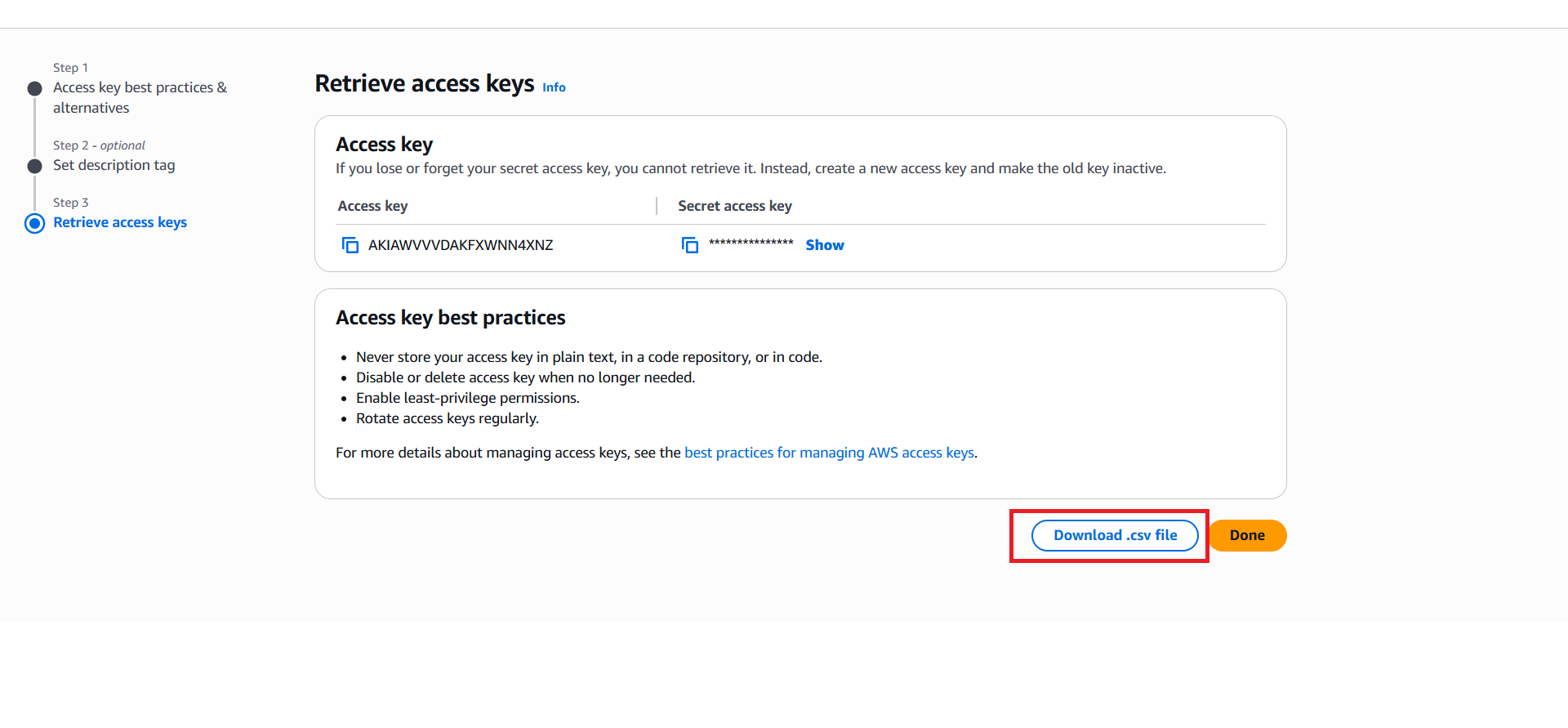Show the hidden secret access key
Screen dimensions: 1568x728
(824, 245)
